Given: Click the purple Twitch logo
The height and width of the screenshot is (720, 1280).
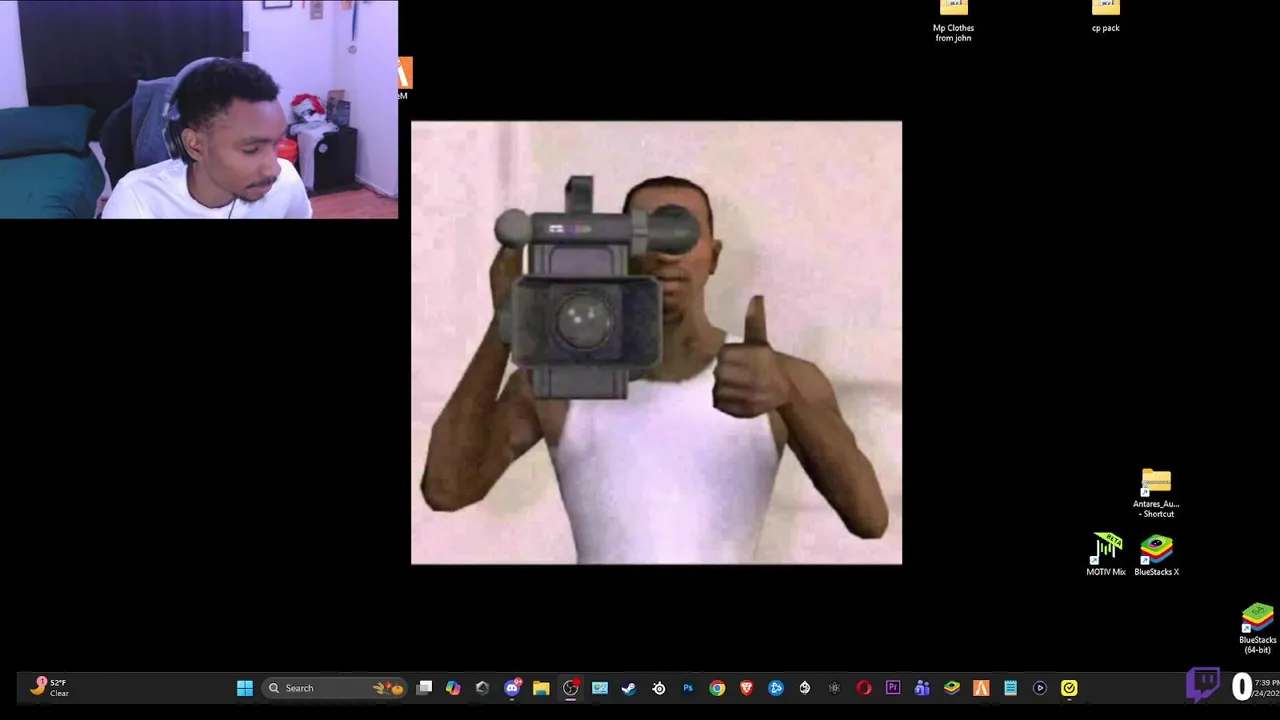Looking at the screenshot, I should point(1204,684).
